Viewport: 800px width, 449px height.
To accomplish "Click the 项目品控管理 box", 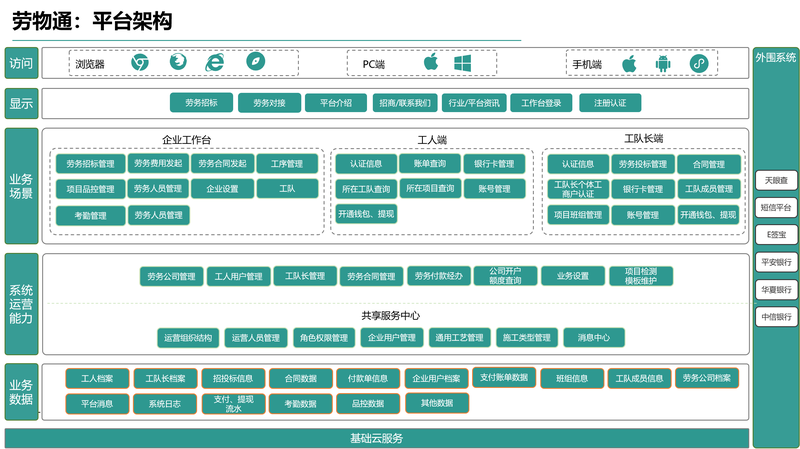I will [x=90, y=189].
